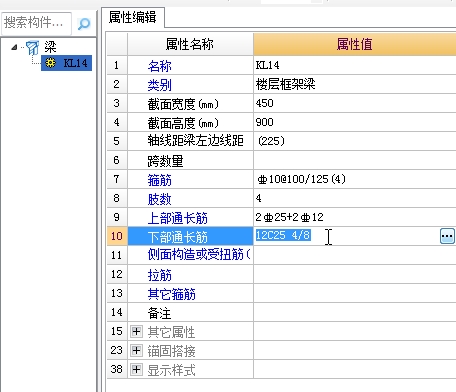This screenshot has height=392, width=456.
Task: Open the ellipsis button in 下部通长筋 row
Action: tap(447, 236)
